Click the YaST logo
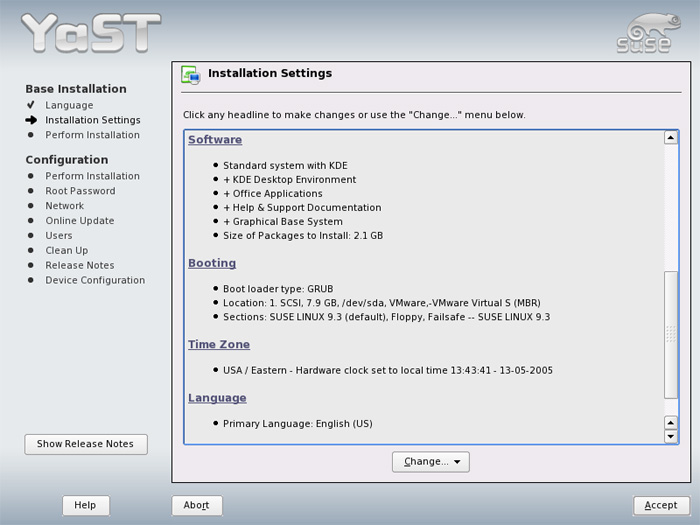 coord(91,33)
